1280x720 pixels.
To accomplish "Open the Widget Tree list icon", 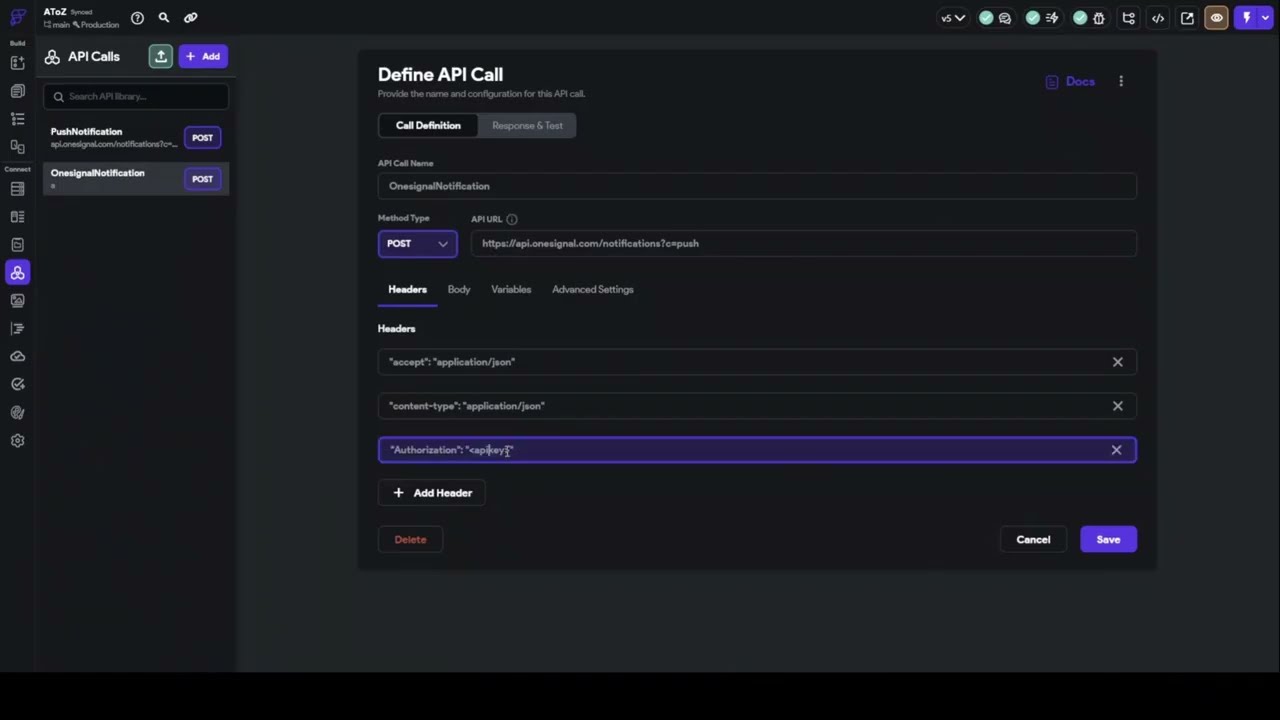I will (17, 119).
